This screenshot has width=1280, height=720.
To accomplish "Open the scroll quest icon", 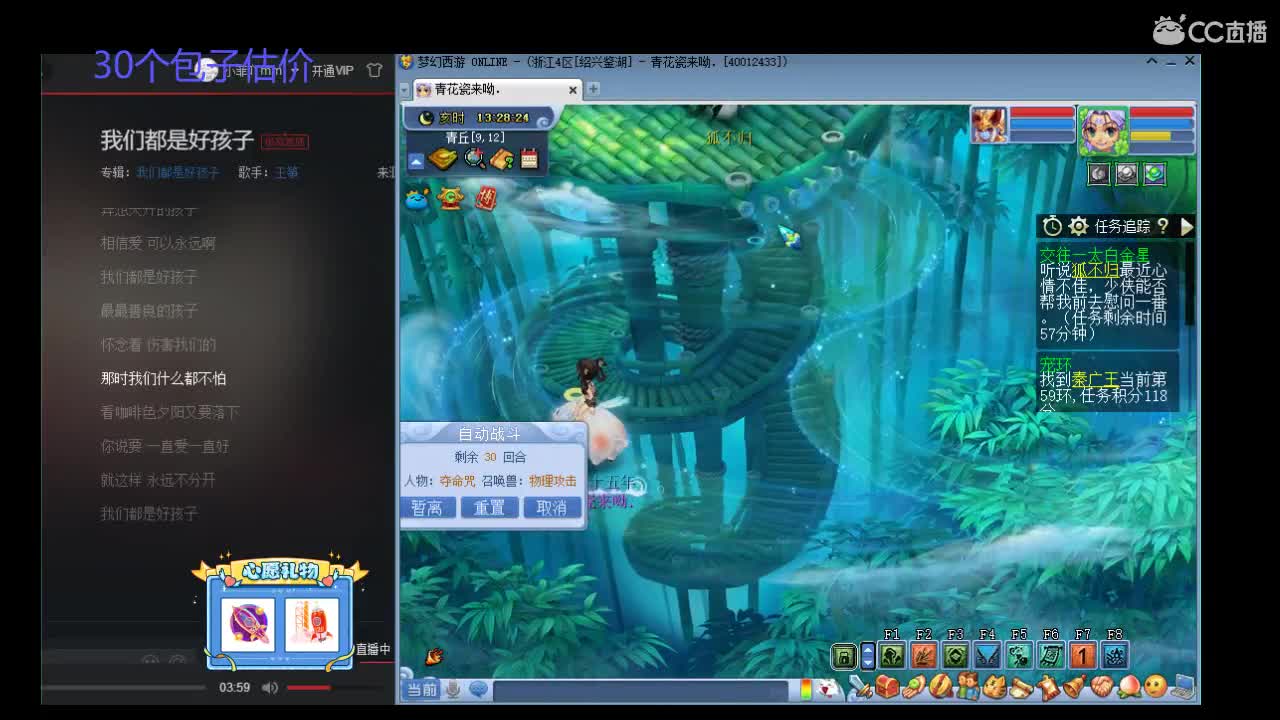I will tap(1021, 688).
